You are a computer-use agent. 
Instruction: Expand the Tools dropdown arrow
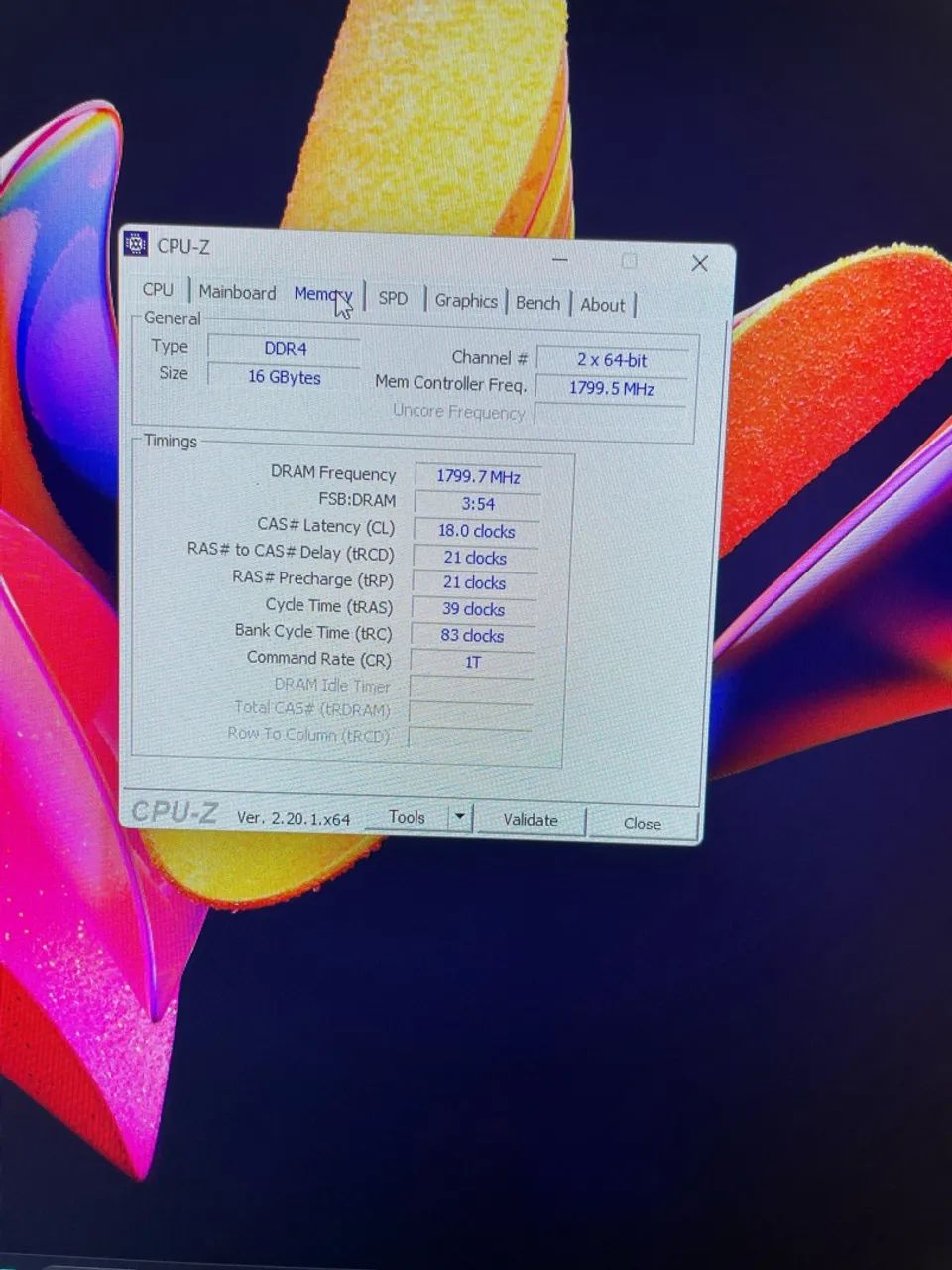pos(459,818)
